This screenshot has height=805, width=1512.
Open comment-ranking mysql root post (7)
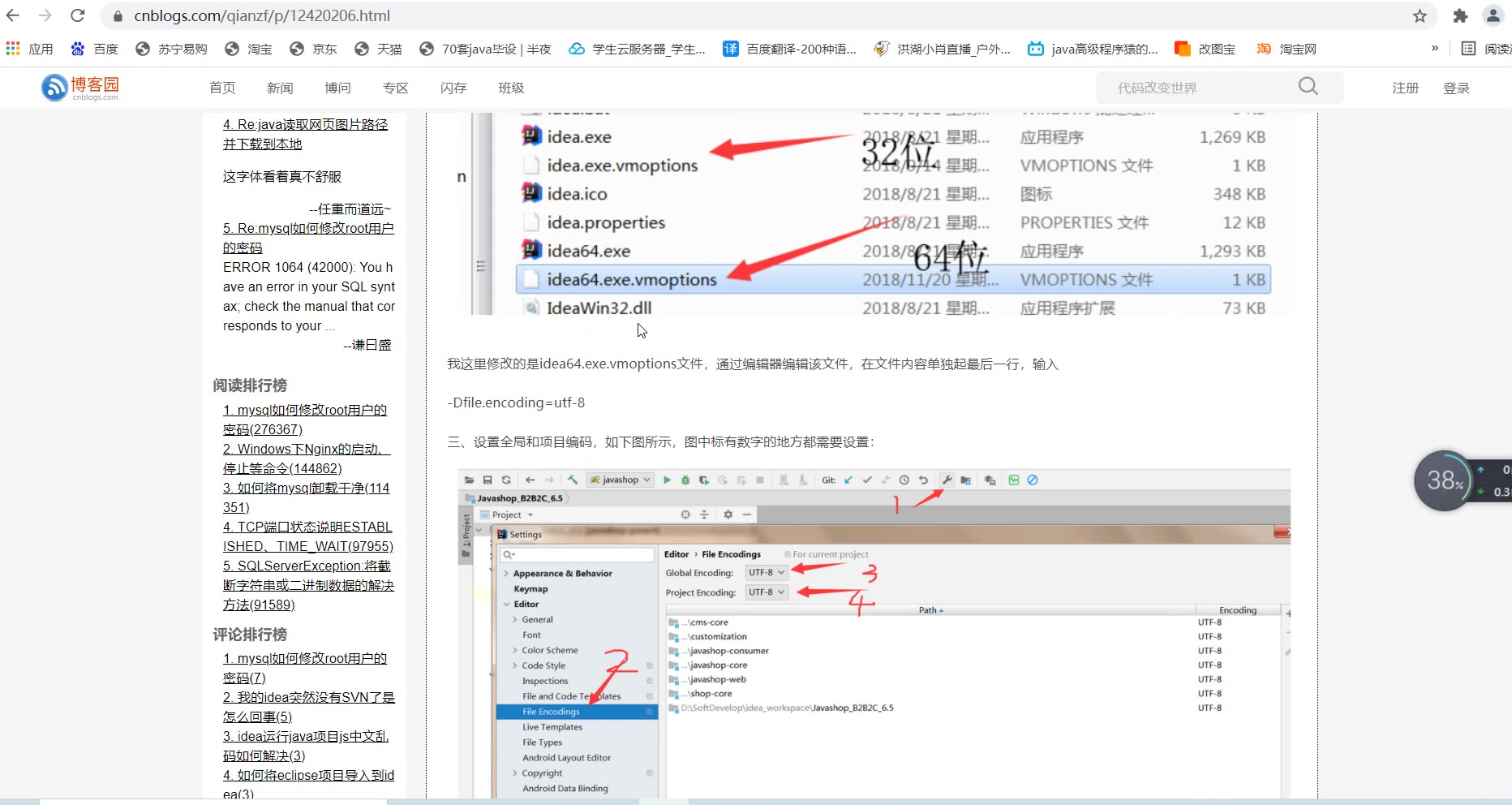click(305, 668)
